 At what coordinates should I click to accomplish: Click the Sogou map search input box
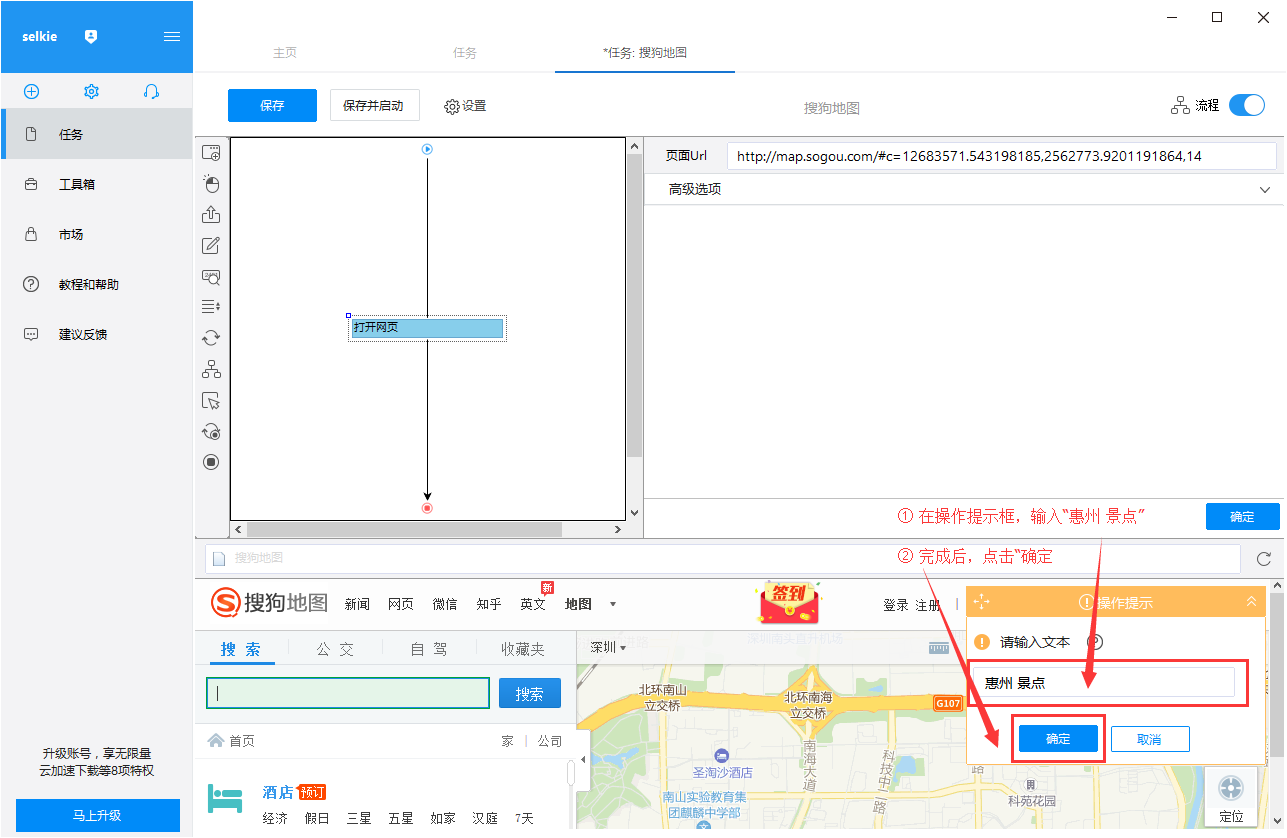click(x=348, y=693)
